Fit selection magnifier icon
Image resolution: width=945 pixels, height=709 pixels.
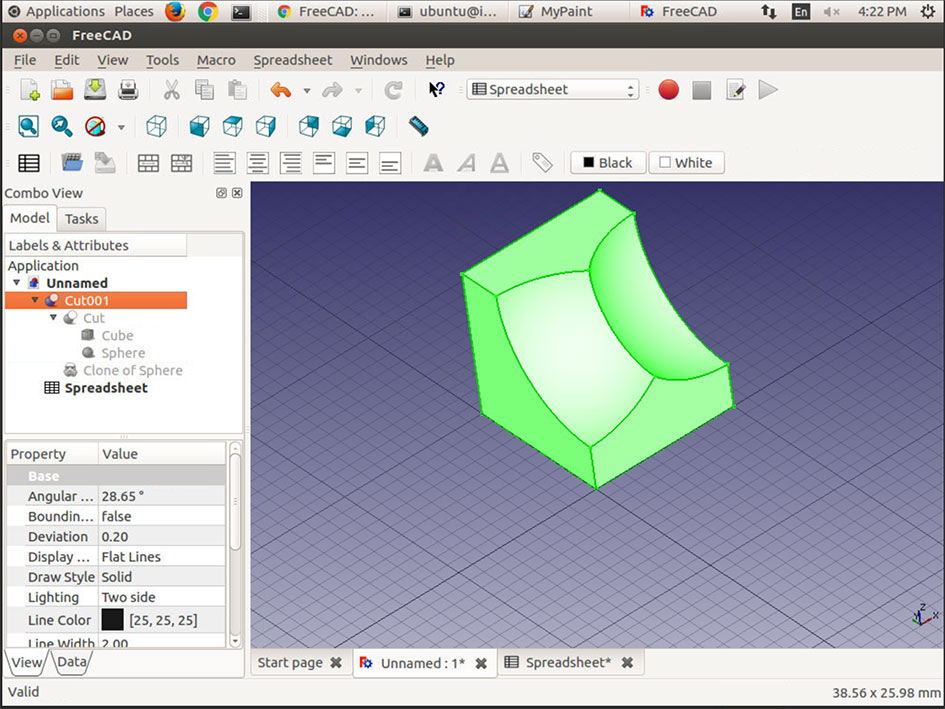(61, 127)
